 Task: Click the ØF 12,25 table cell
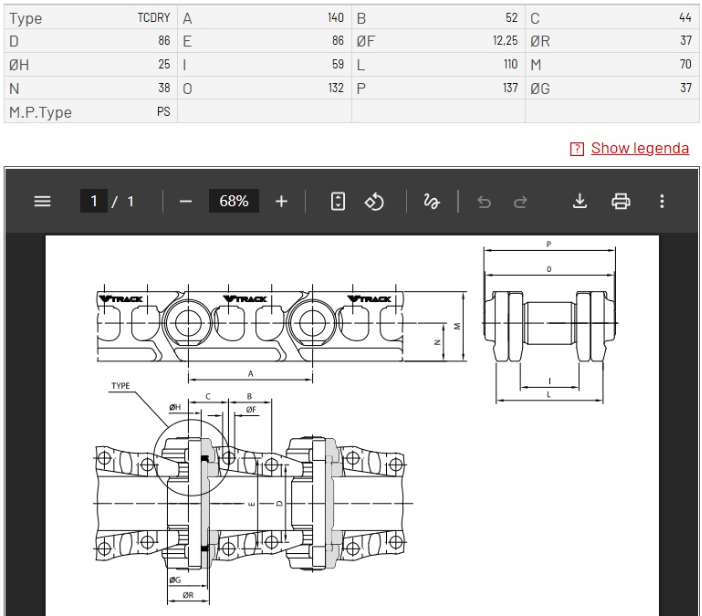pos(437,41)
